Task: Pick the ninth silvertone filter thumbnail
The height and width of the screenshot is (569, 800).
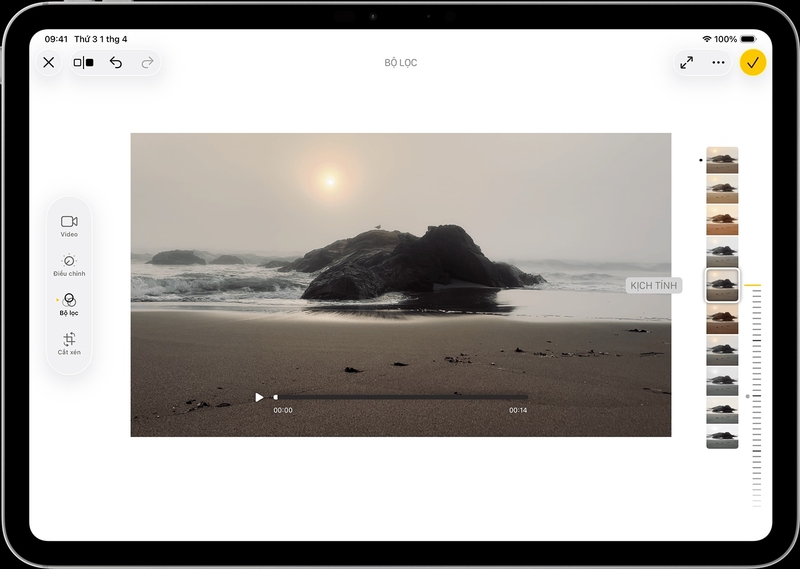Action: tap(722, 411)
